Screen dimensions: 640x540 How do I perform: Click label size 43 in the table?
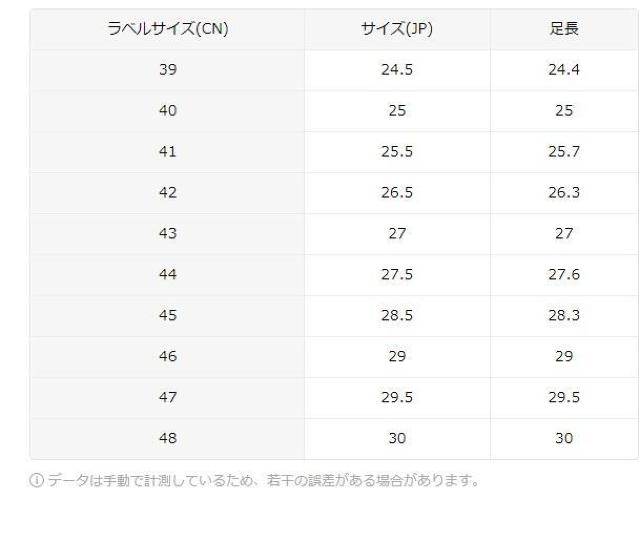coord(168,234)
